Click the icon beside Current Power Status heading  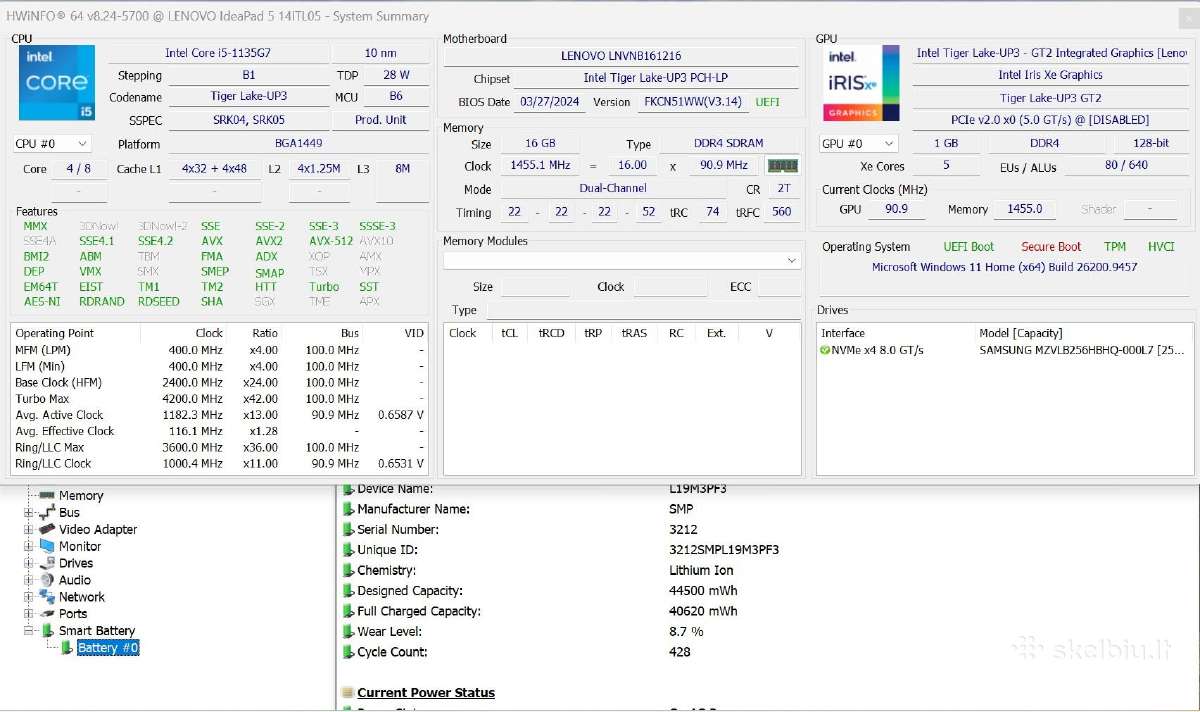pos(347,693)
